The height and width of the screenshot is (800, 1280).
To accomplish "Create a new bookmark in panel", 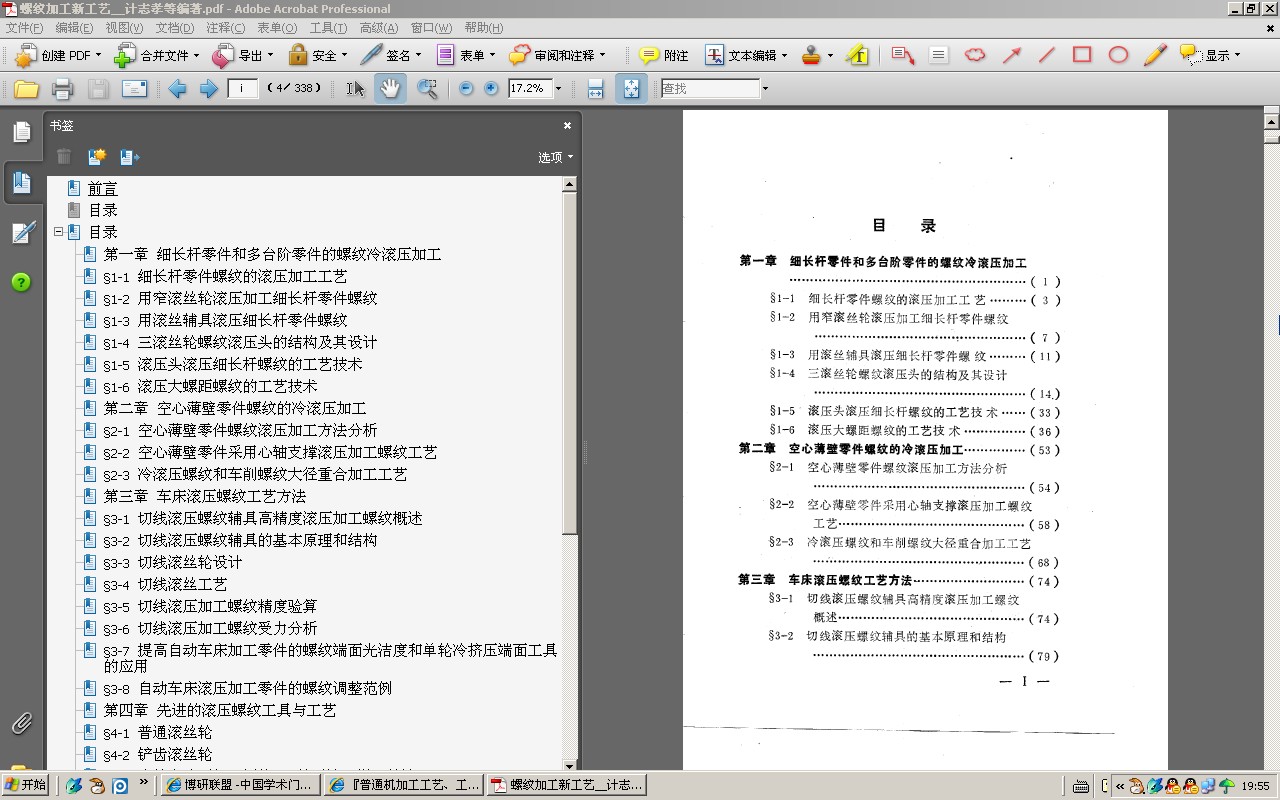I will click(x=97, y=157).
